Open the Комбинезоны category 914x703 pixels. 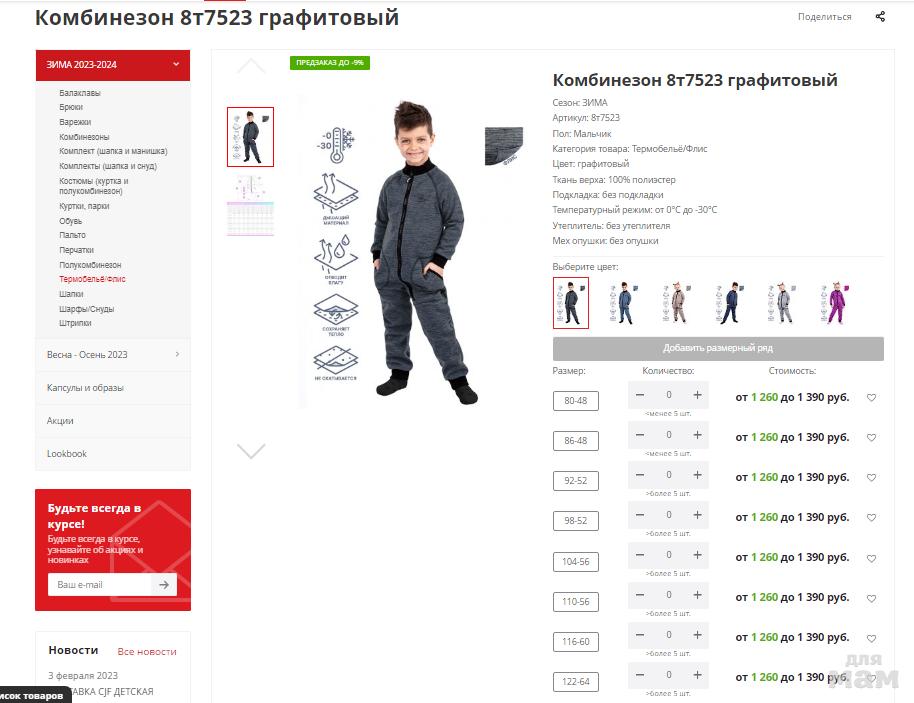pos(84,137)
